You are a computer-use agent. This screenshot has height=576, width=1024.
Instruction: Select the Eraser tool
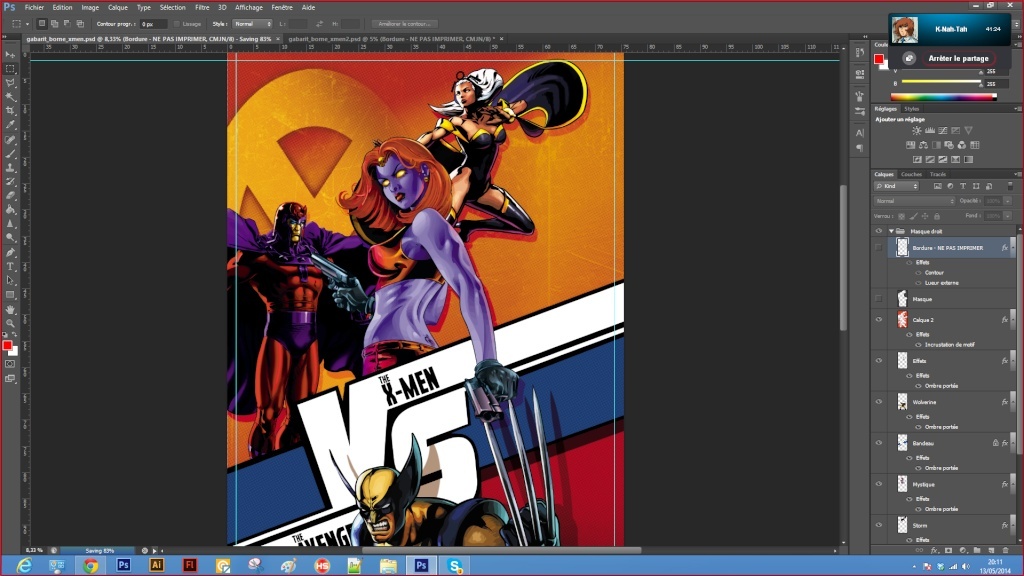[10, 195]
